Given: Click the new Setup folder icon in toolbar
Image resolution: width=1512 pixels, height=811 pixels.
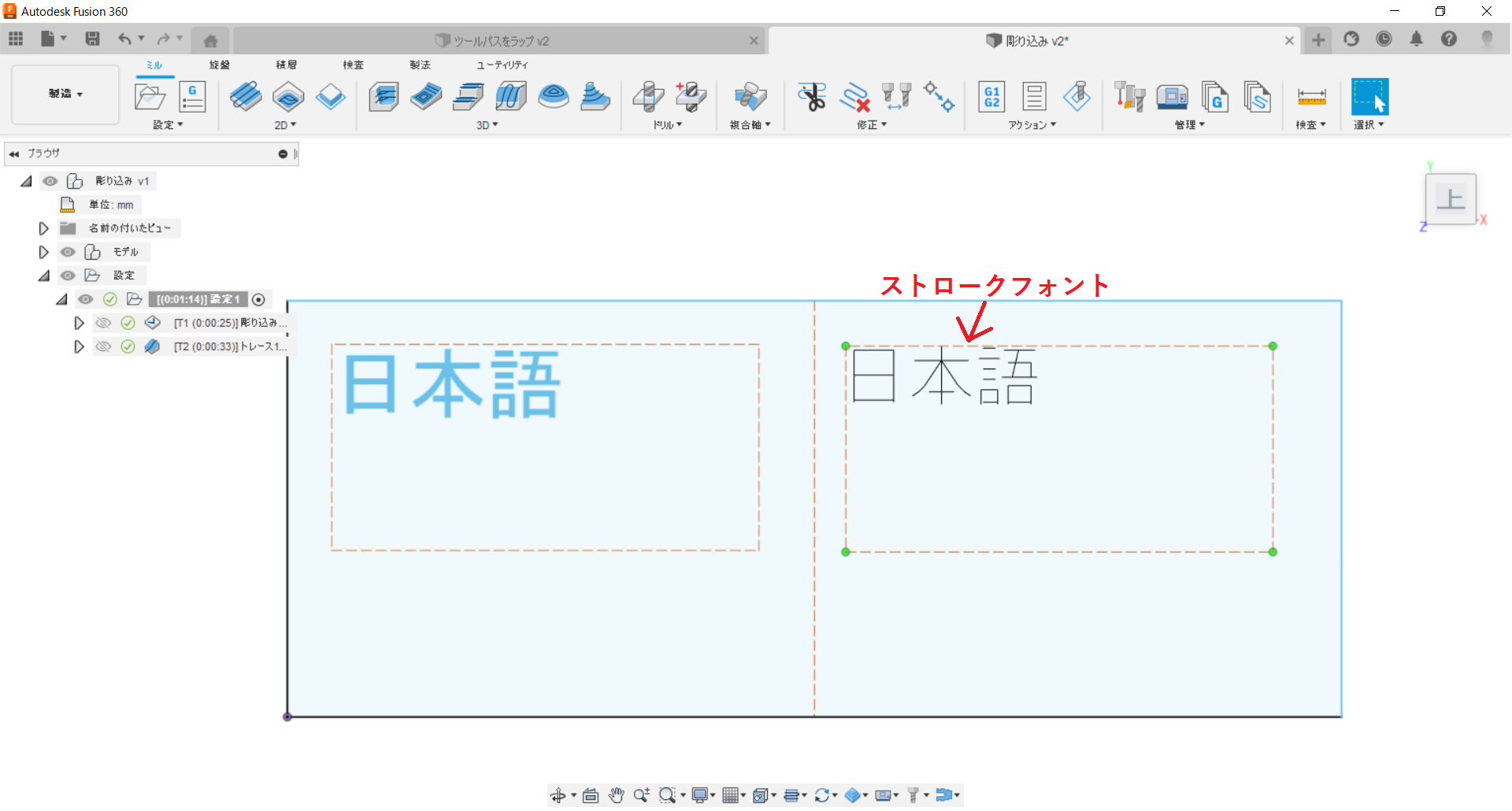Looking at the screenshot, I should 150,97.
